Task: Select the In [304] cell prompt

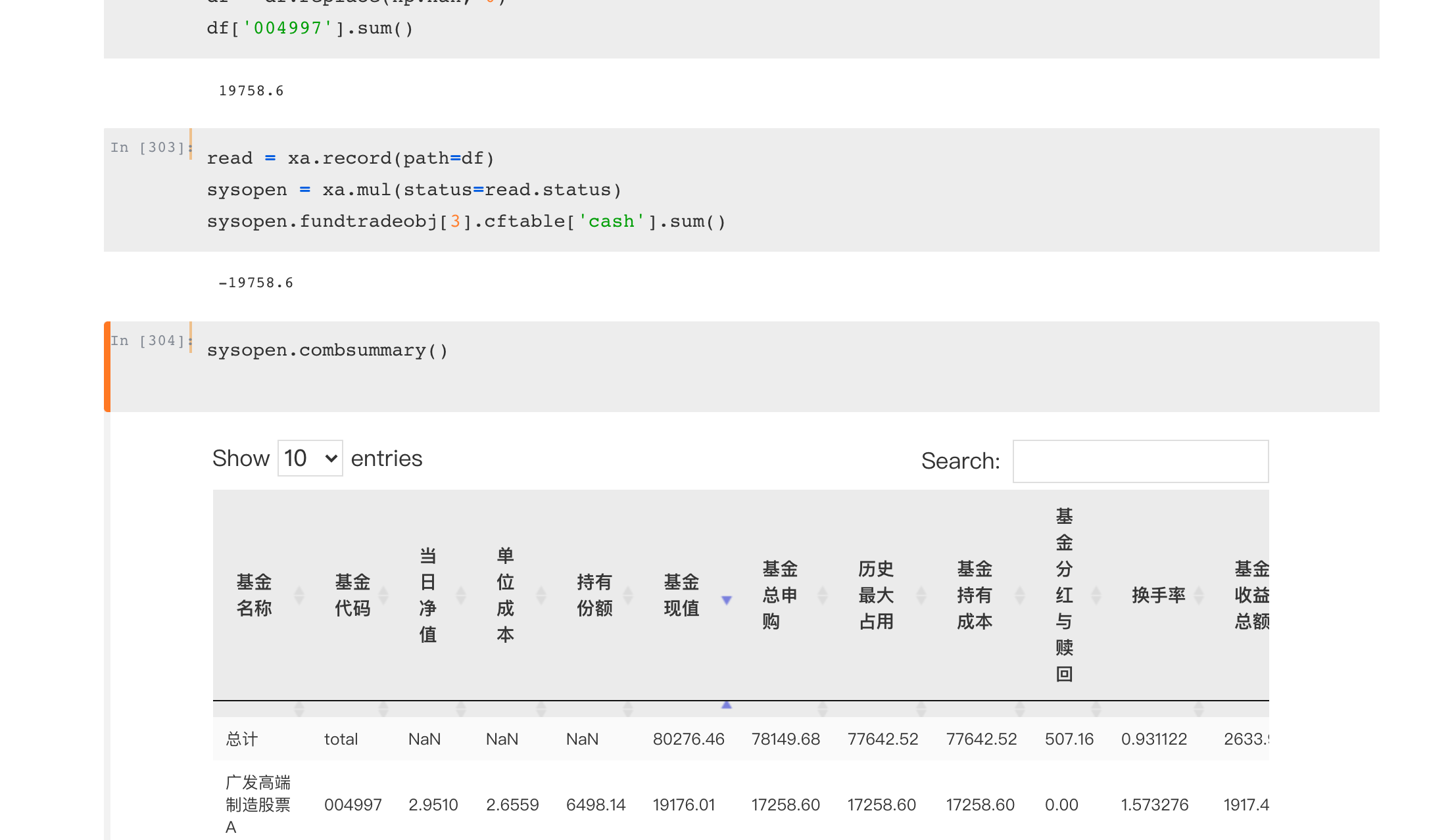Action: (x=149, y=340)
